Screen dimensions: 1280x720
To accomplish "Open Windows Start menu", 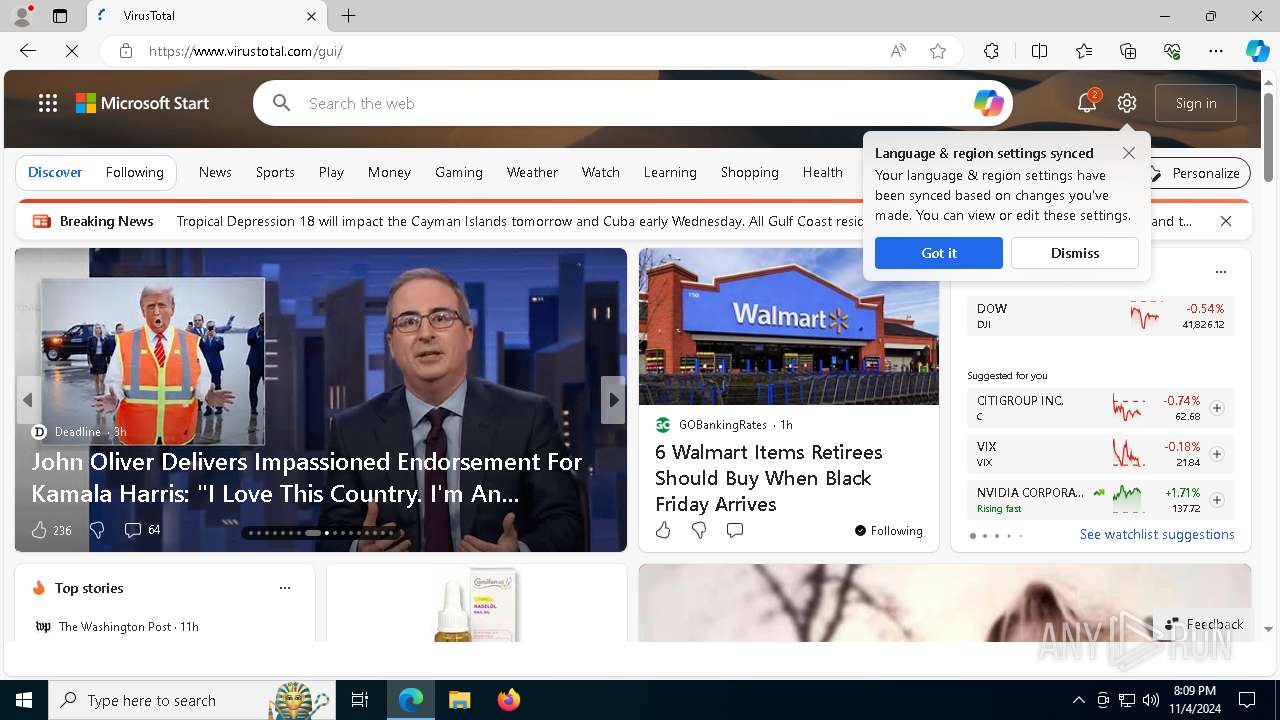I will point(24,700).
